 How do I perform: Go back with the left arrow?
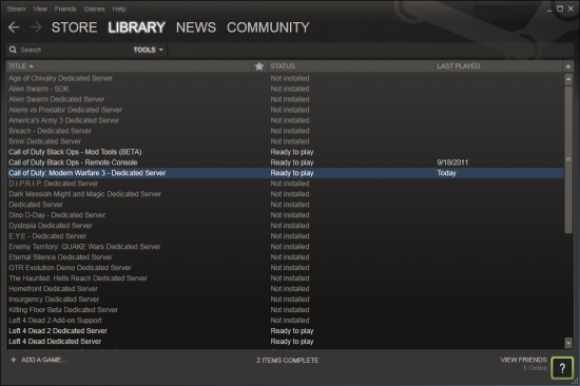pyautogui.click(x=14, y=27)
